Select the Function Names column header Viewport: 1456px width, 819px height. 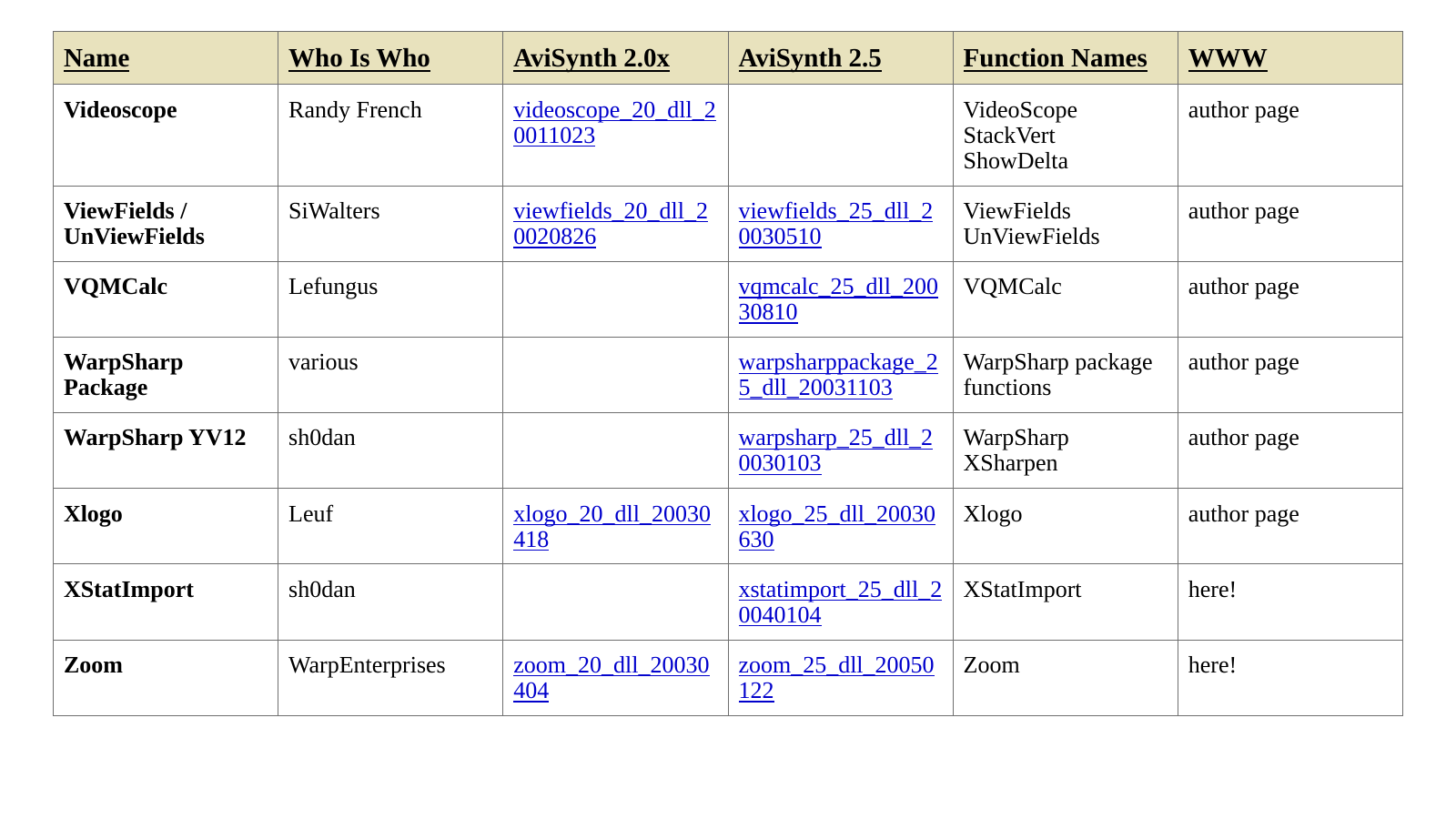(1056, 58)
